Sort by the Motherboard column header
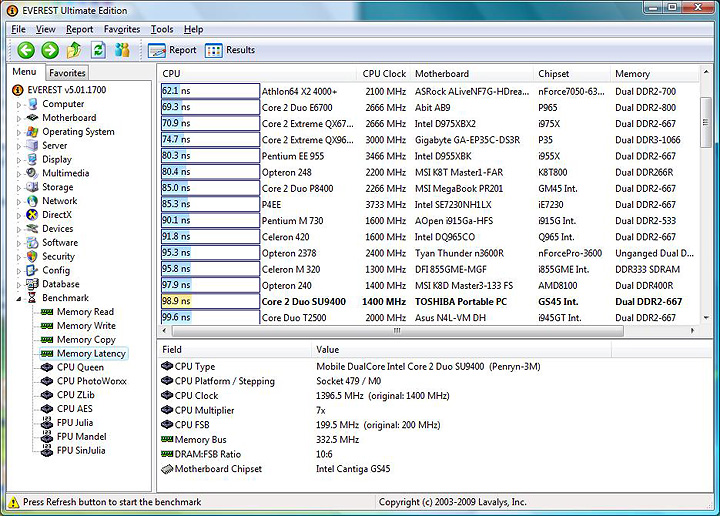 [472, 73]
